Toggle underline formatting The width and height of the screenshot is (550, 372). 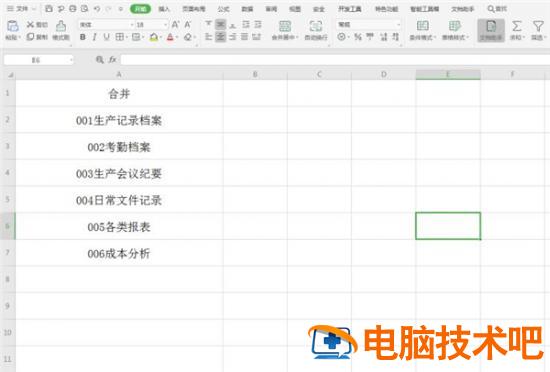click(x=107, y=37)
